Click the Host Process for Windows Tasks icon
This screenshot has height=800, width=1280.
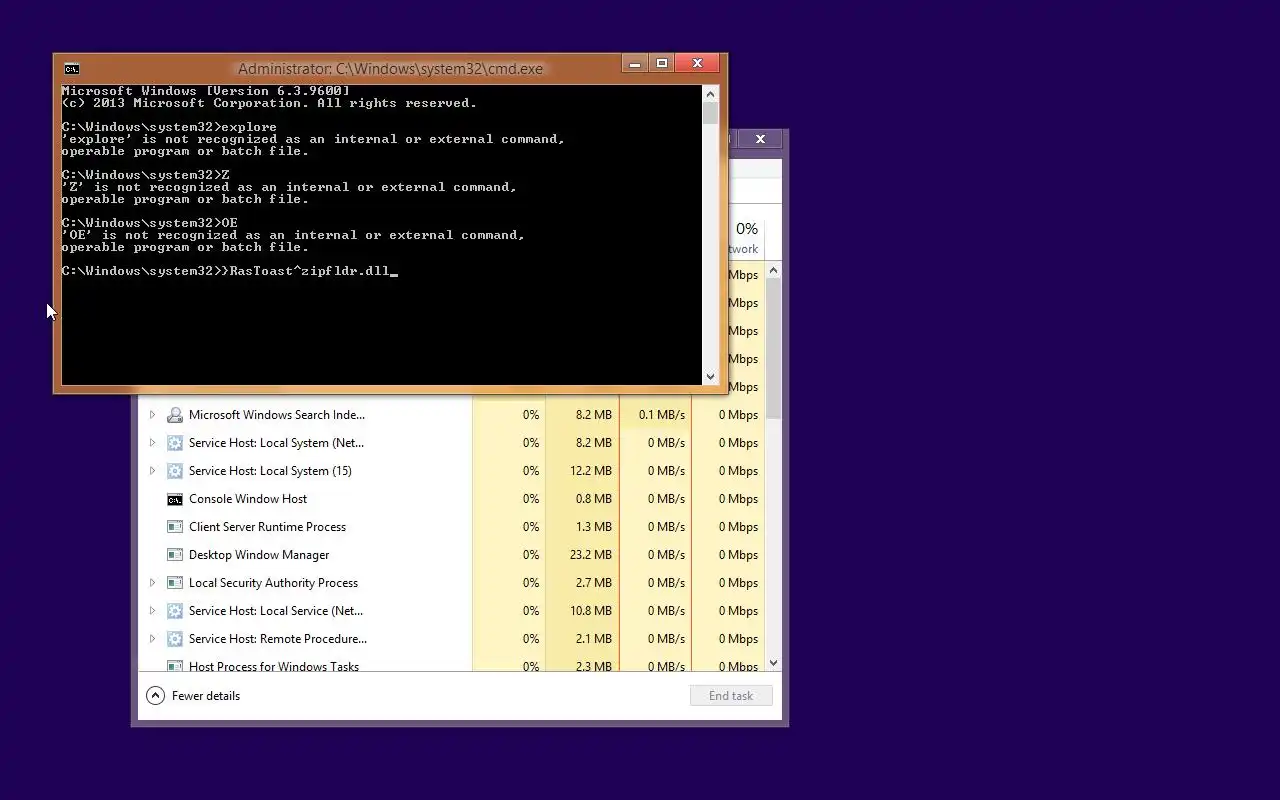click(x=175, y=666)
